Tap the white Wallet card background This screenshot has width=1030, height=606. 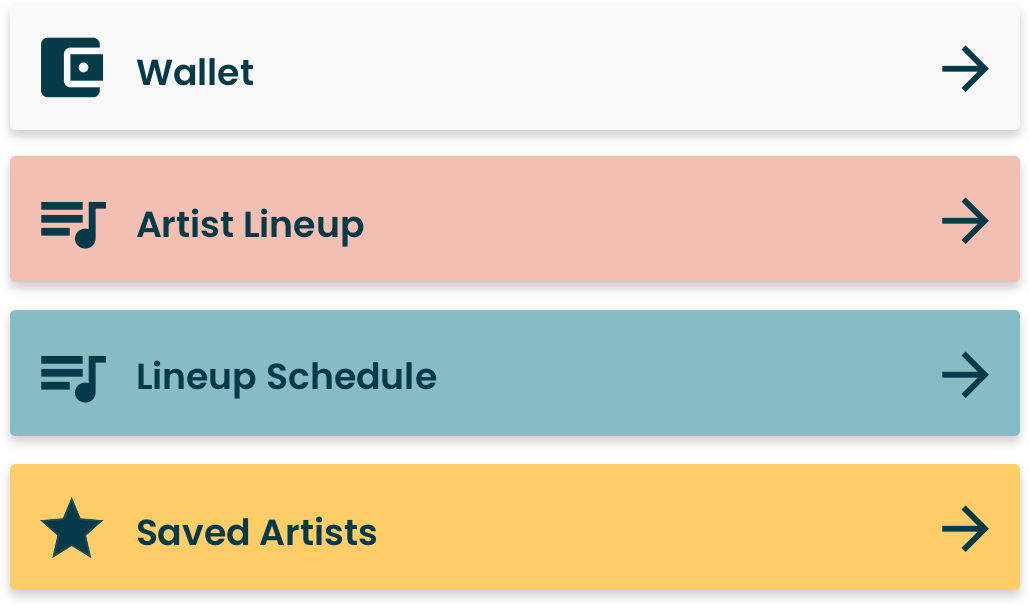515,68
